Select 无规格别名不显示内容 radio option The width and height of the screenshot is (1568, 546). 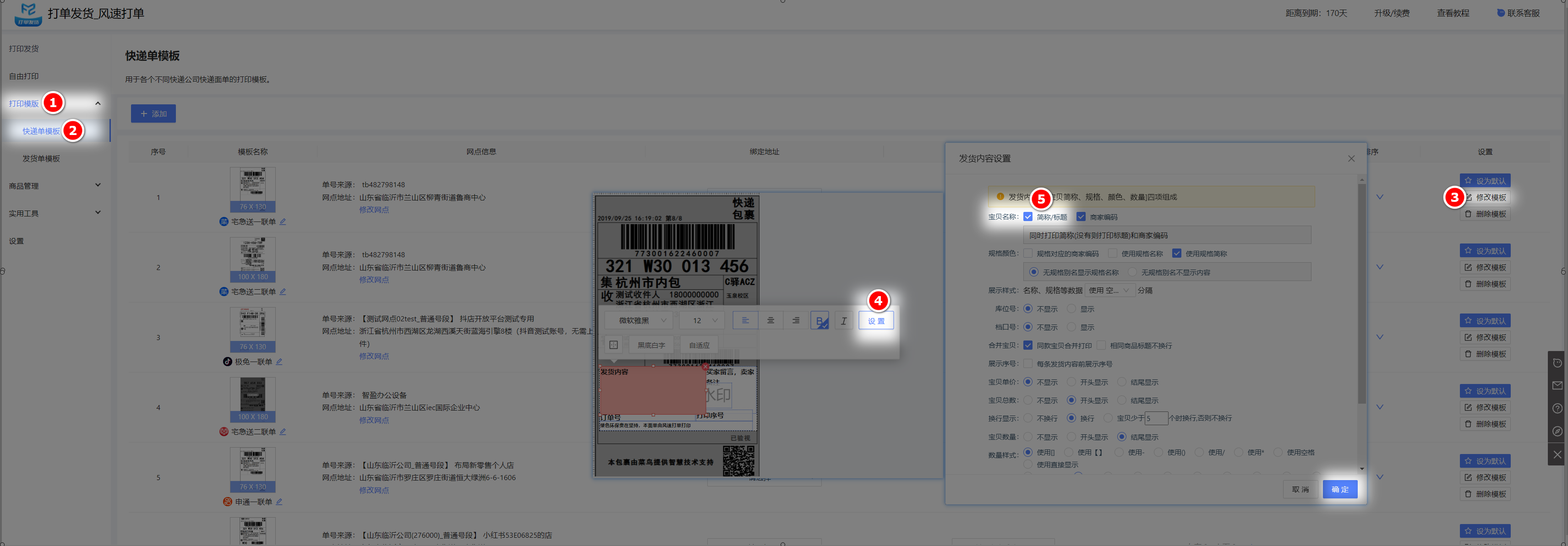(1132, 272)
